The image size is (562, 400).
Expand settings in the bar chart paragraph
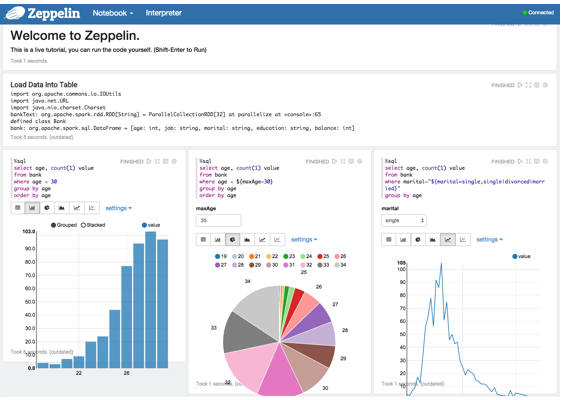[x=119, y=208]
